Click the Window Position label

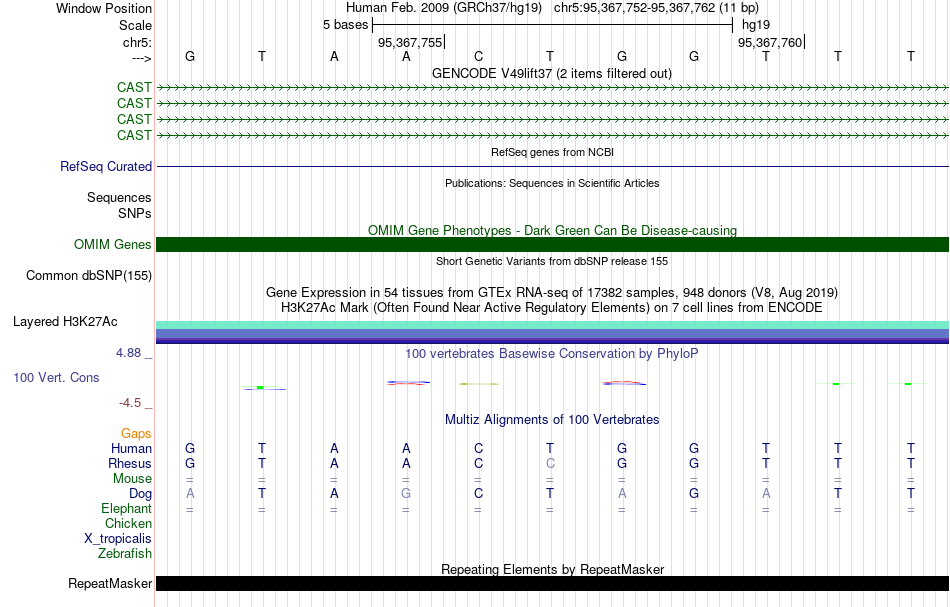point(104,8)
